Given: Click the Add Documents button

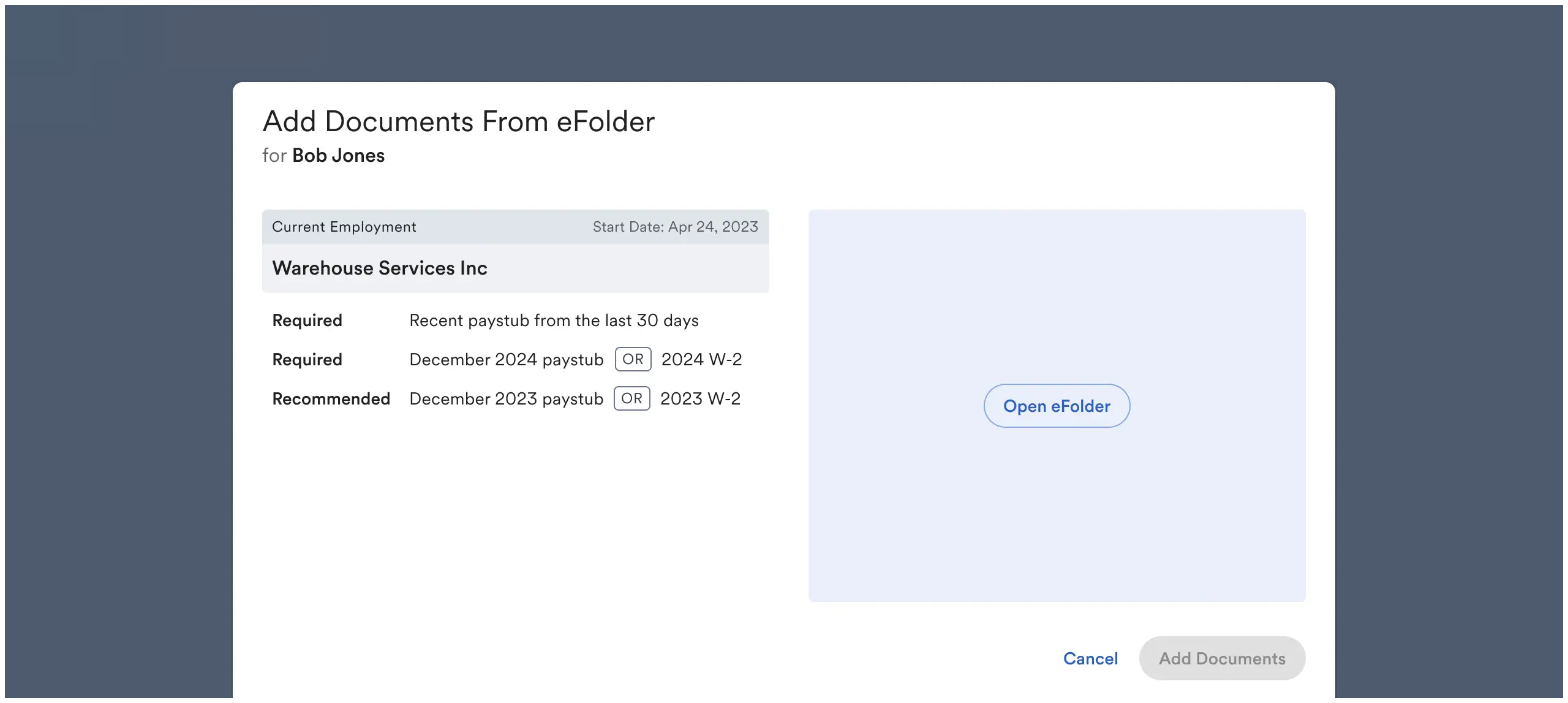Looking at the screenshot, I should 1222,658.
